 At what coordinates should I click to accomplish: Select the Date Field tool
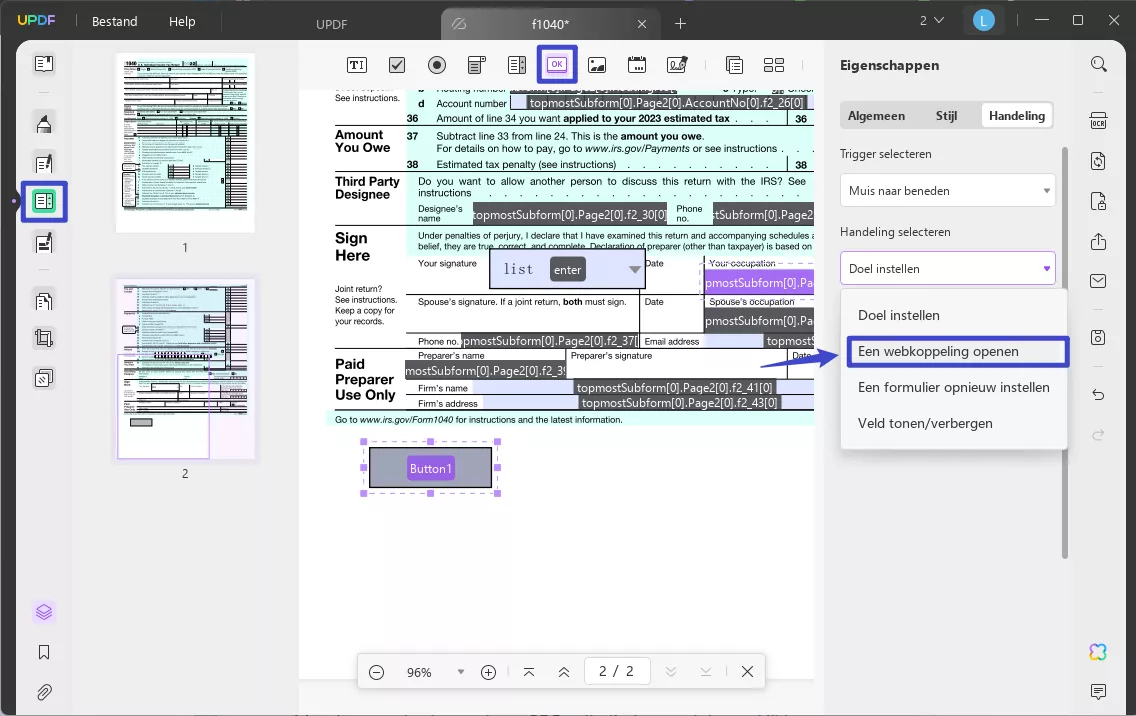tap(637, 65)
